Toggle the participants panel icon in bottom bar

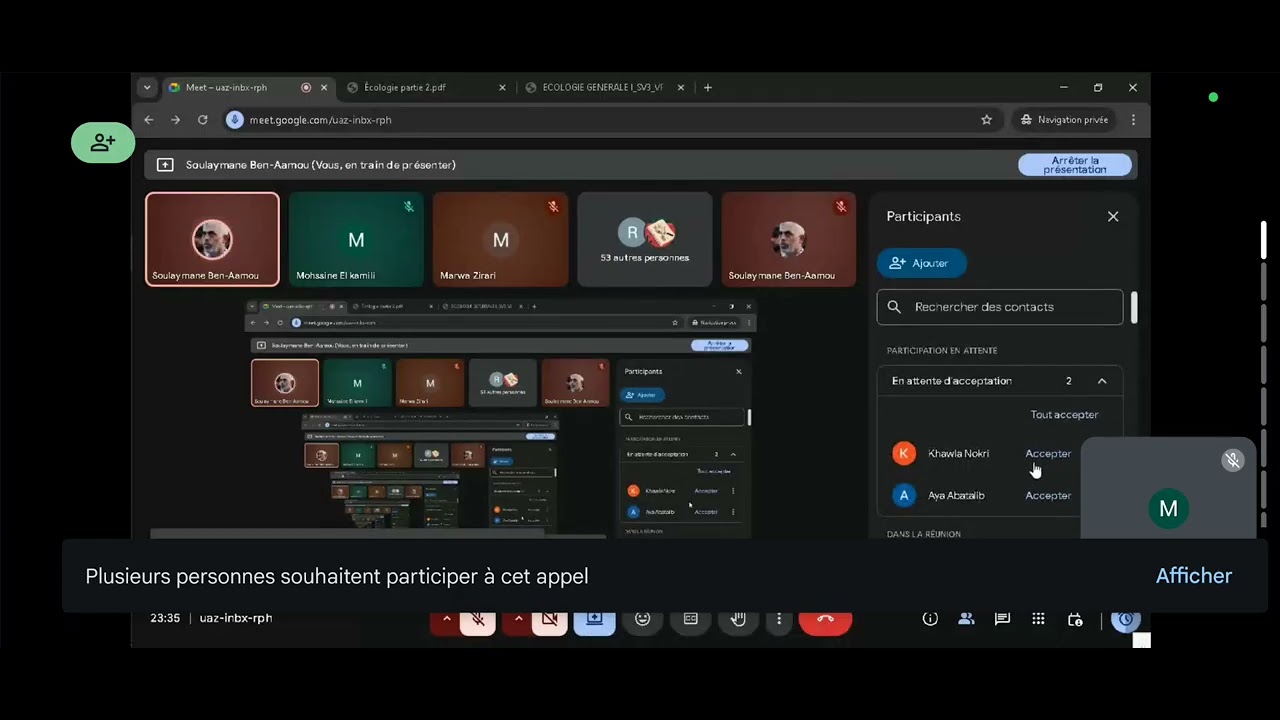pos(966,619)
